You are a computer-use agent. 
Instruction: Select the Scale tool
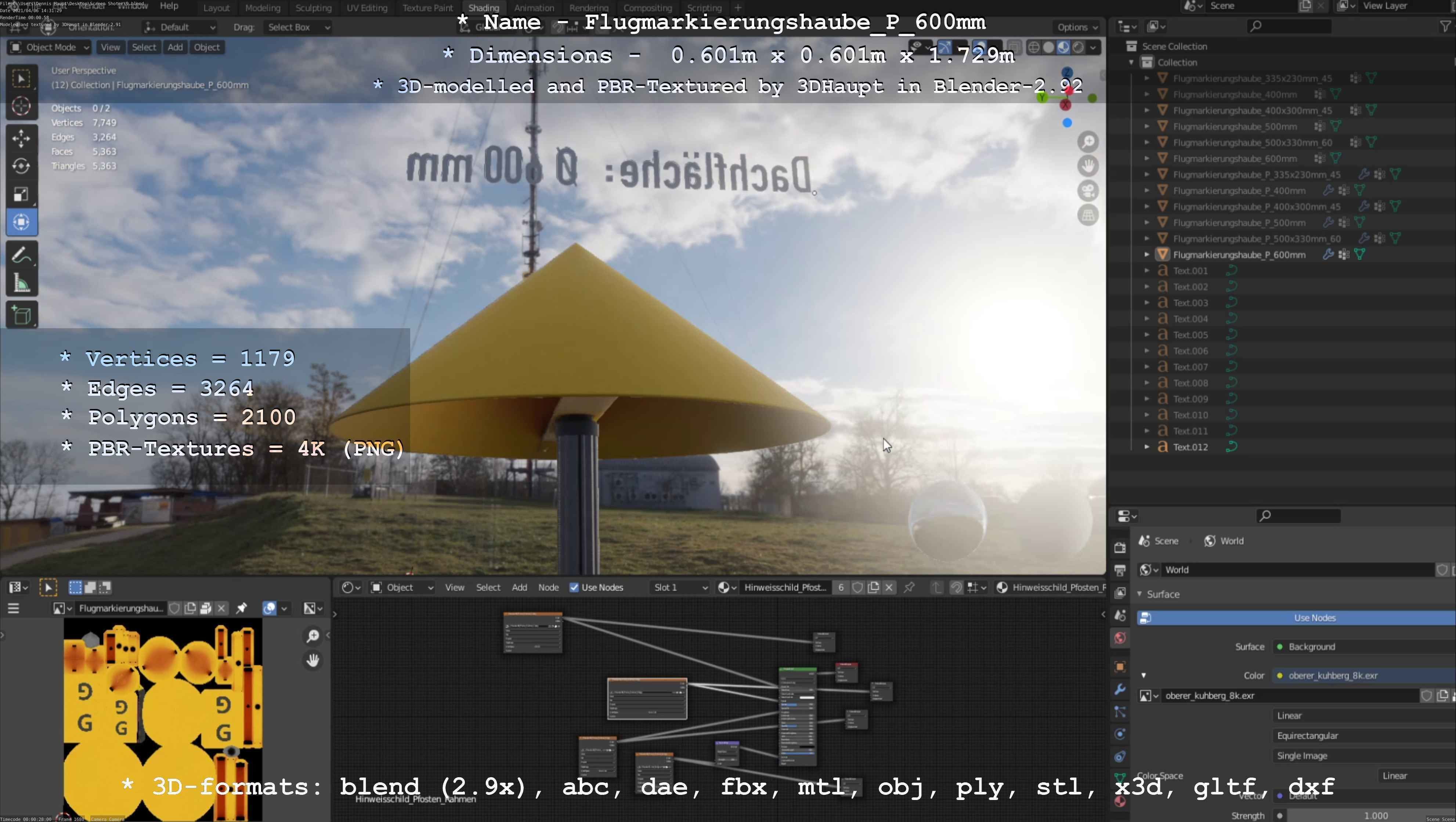[21, 194]
